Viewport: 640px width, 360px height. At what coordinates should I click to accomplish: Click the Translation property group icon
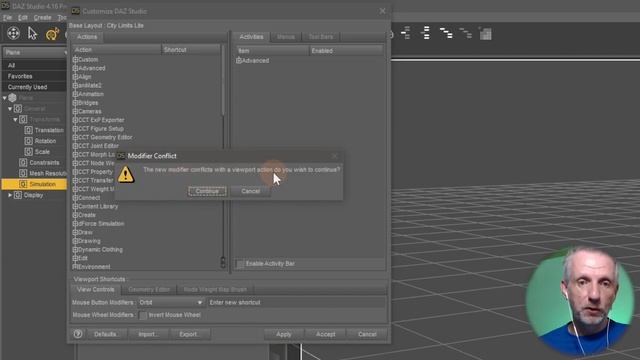click(x=28, y=130)
